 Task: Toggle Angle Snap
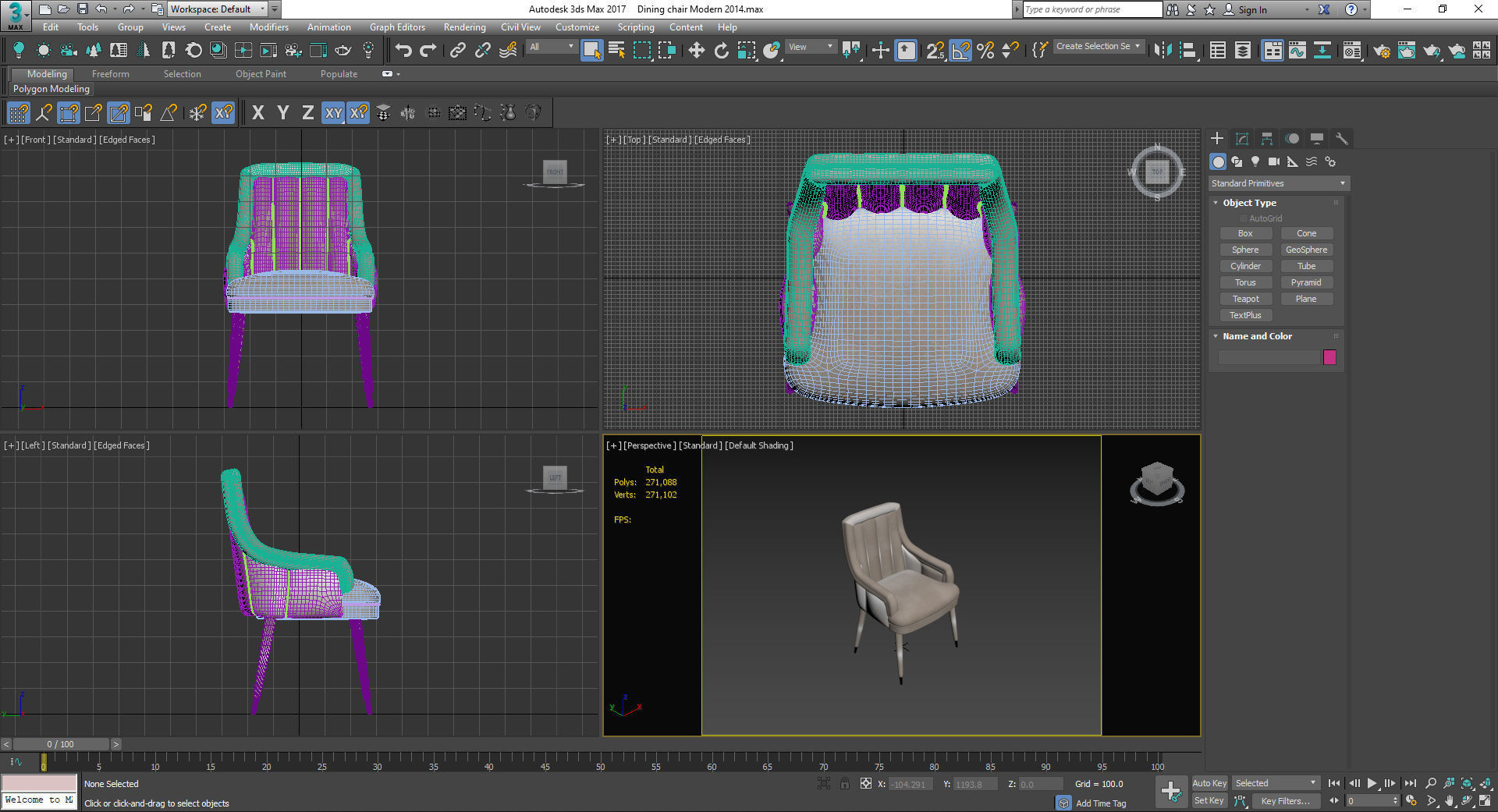point(960,51)
